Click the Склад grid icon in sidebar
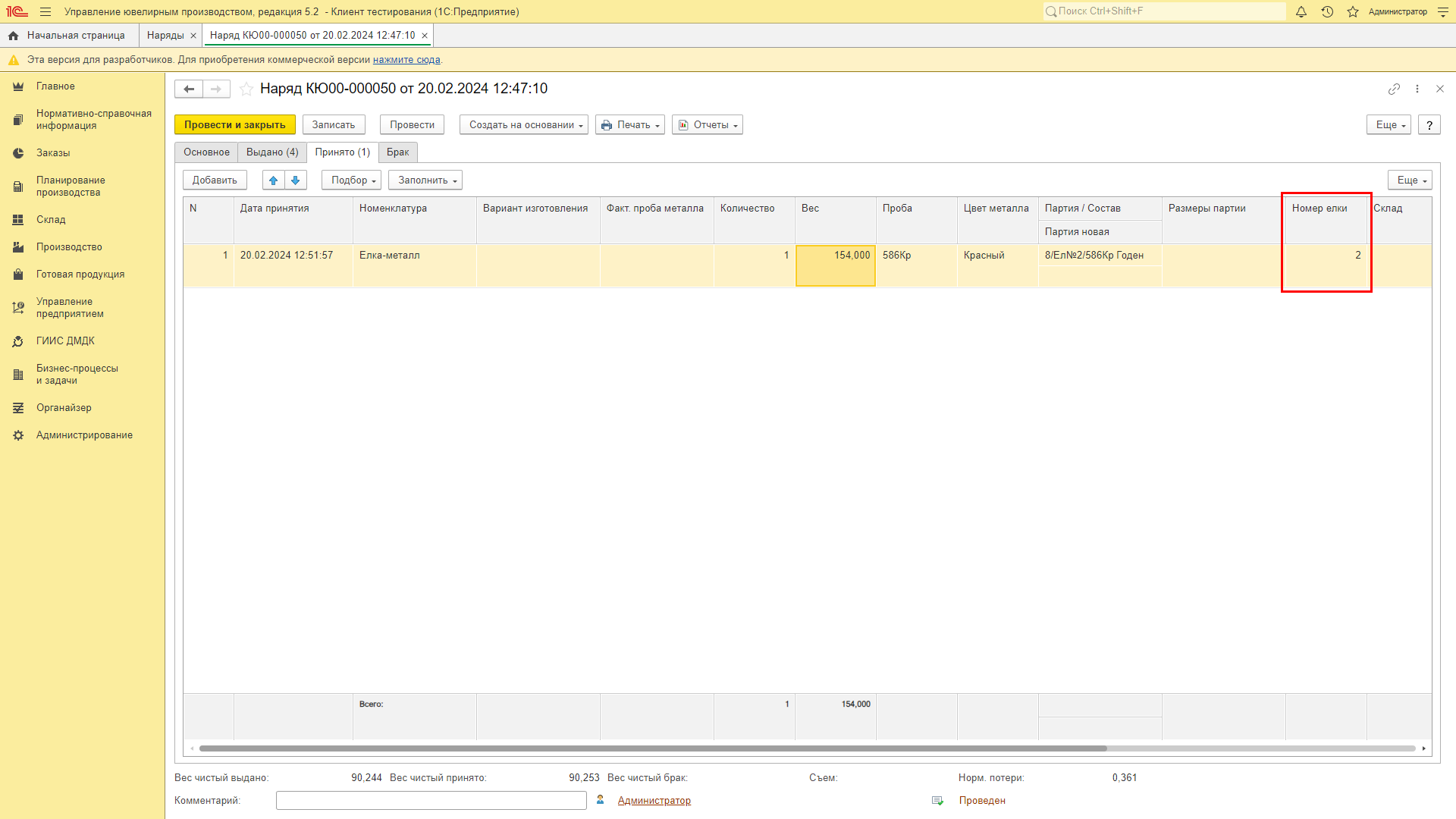The height and width of the screenshot is (819, 1456). [x=18, y=220]
